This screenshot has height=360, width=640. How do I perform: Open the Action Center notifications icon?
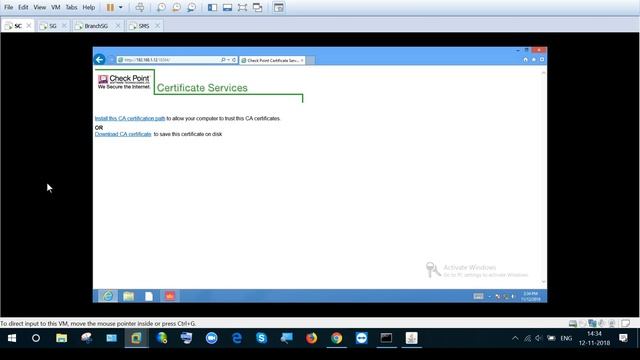coord(623,338)
